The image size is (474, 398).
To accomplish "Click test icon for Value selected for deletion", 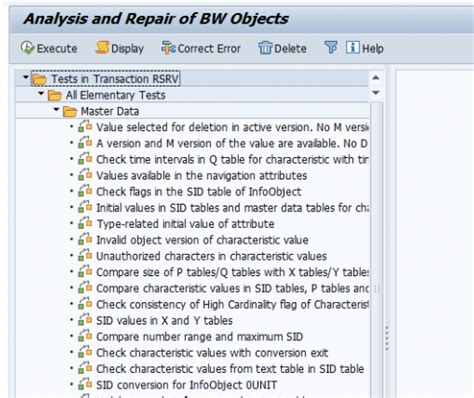I will pyautogui.click(x=85, y=127).
